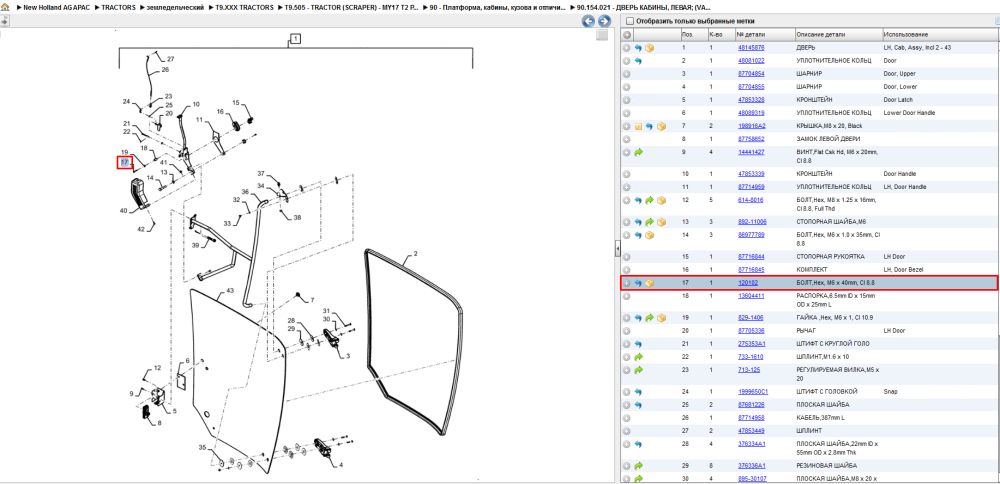This screenshot has width=1000, height=484.
Task: Open part number link 48145876
Action: (x=751, y=48)
